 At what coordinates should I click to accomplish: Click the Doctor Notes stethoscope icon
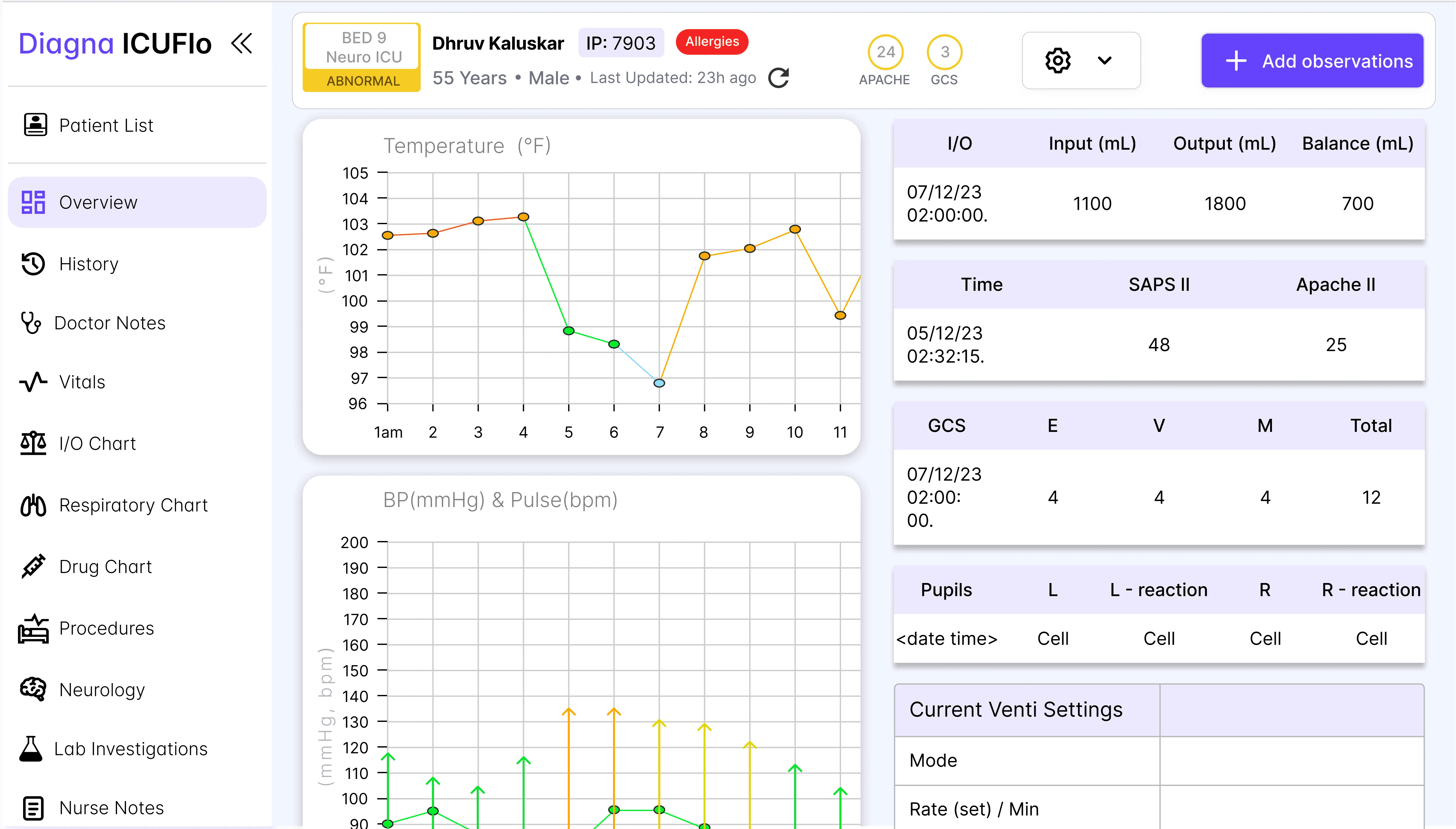click(x=31, y=323)
